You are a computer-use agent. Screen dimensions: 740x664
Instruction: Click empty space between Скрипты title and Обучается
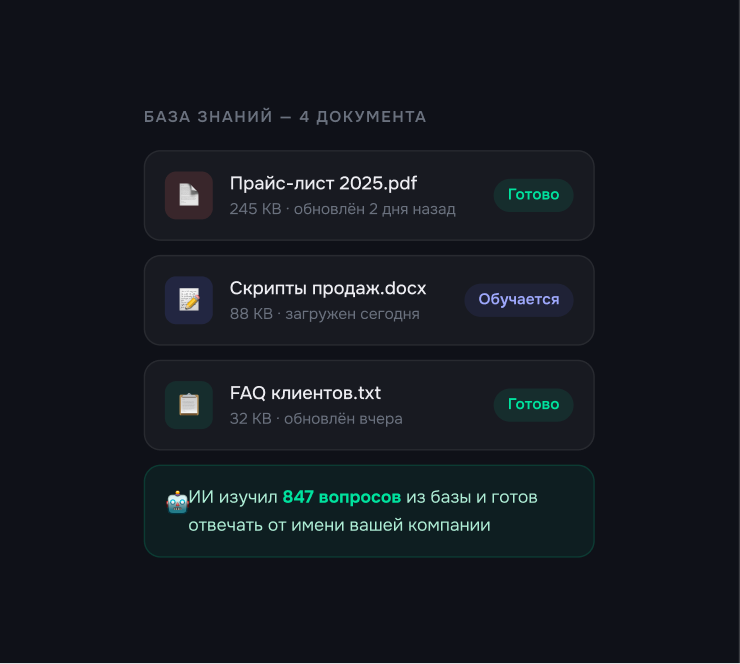tap(445, 300)
